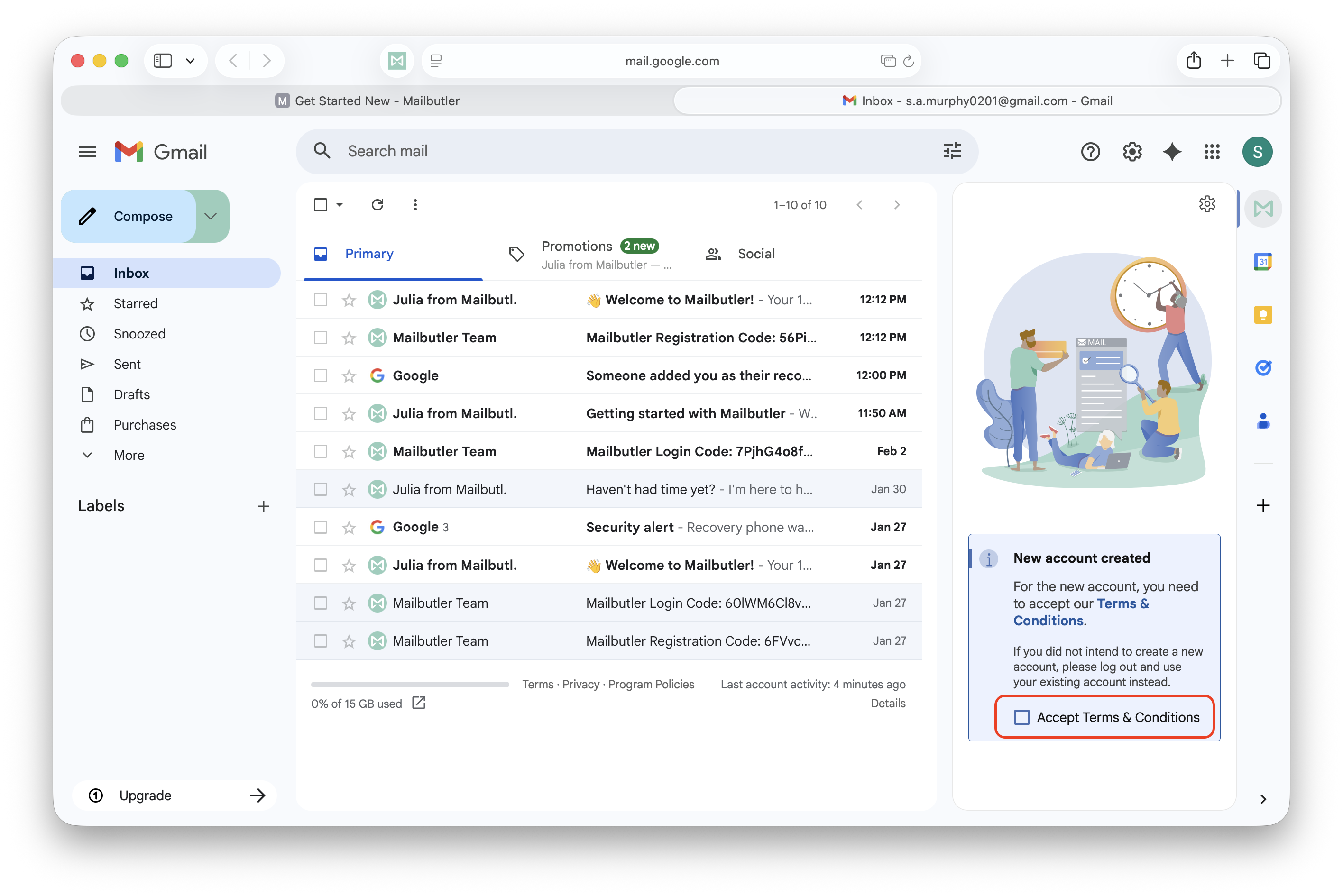Open the Welcome to Mailbutler 12:12 PM email
Viewport: 1343px width, 896px height.
pyautogui.click(x=609, y=300)
